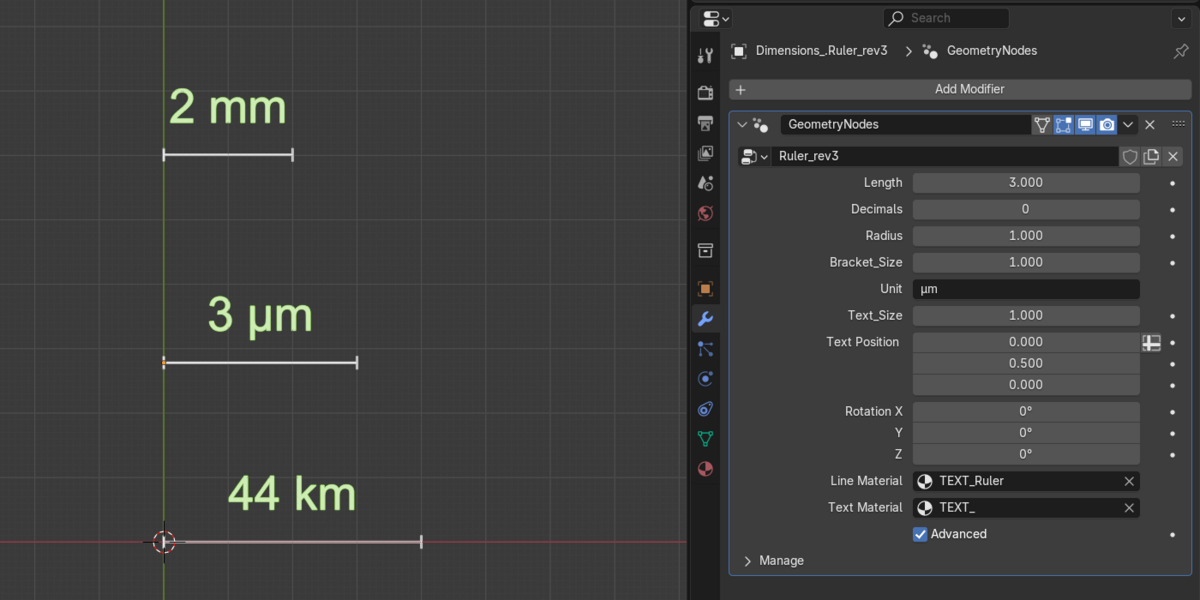
Task: Click the Add Modifier button
Action: [960, 89]
